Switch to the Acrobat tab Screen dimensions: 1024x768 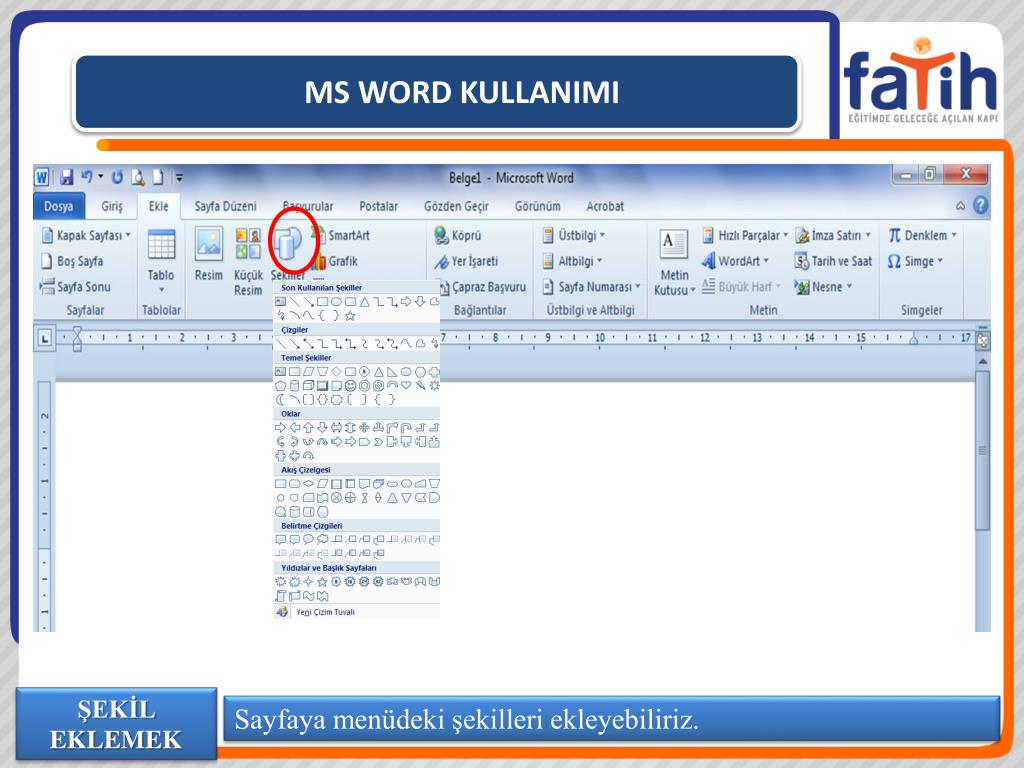point(605,206)
